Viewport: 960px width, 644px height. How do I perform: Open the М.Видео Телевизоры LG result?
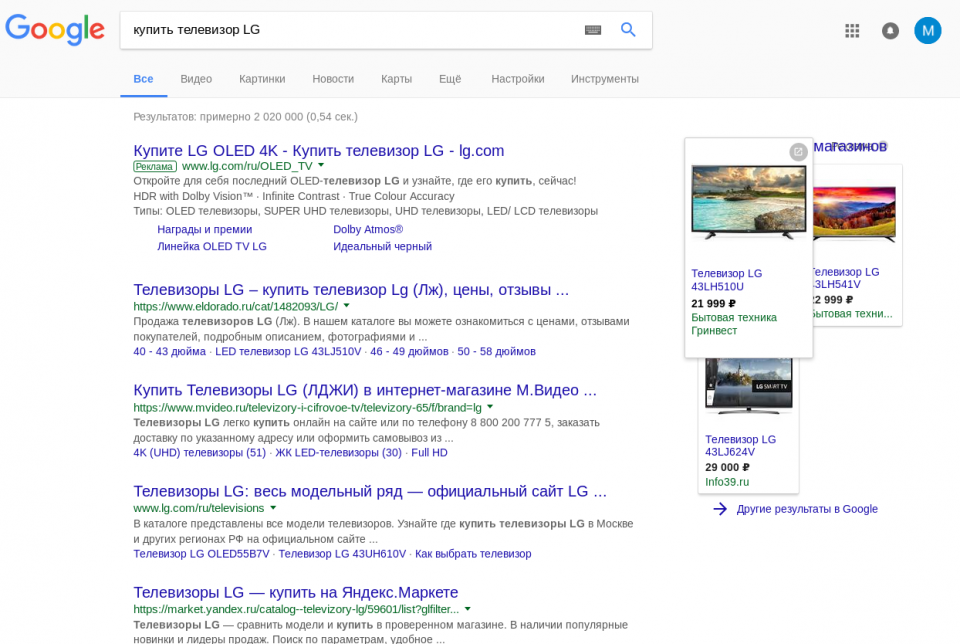(365, 390)
